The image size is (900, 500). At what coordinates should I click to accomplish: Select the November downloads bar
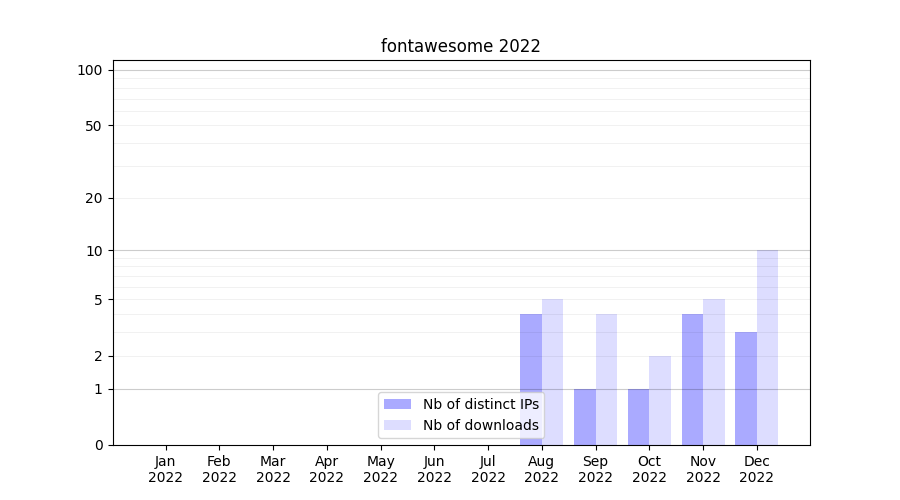point(714,372)
